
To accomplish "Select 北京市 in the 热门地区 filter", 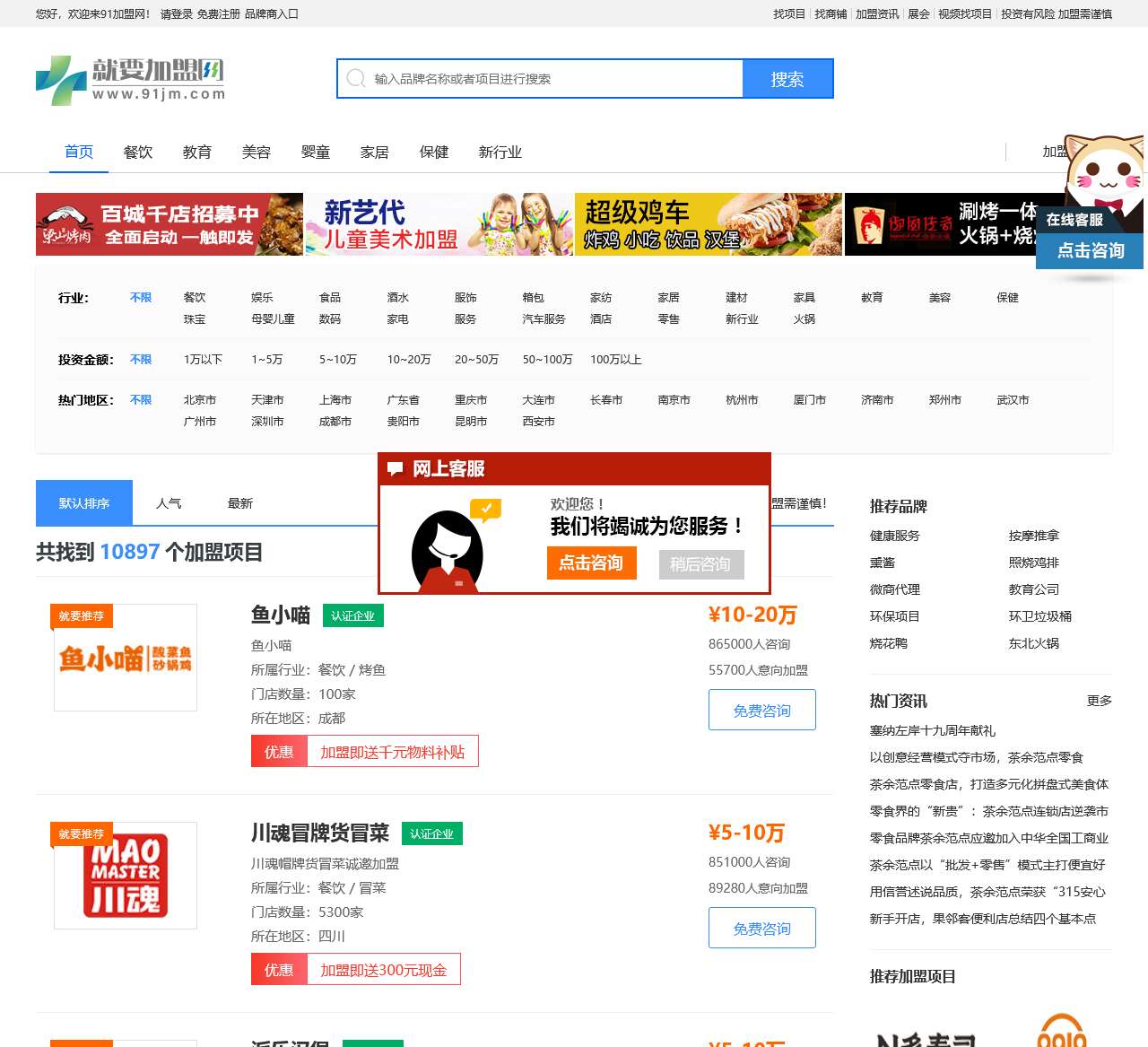I will (x=200, y=400).
